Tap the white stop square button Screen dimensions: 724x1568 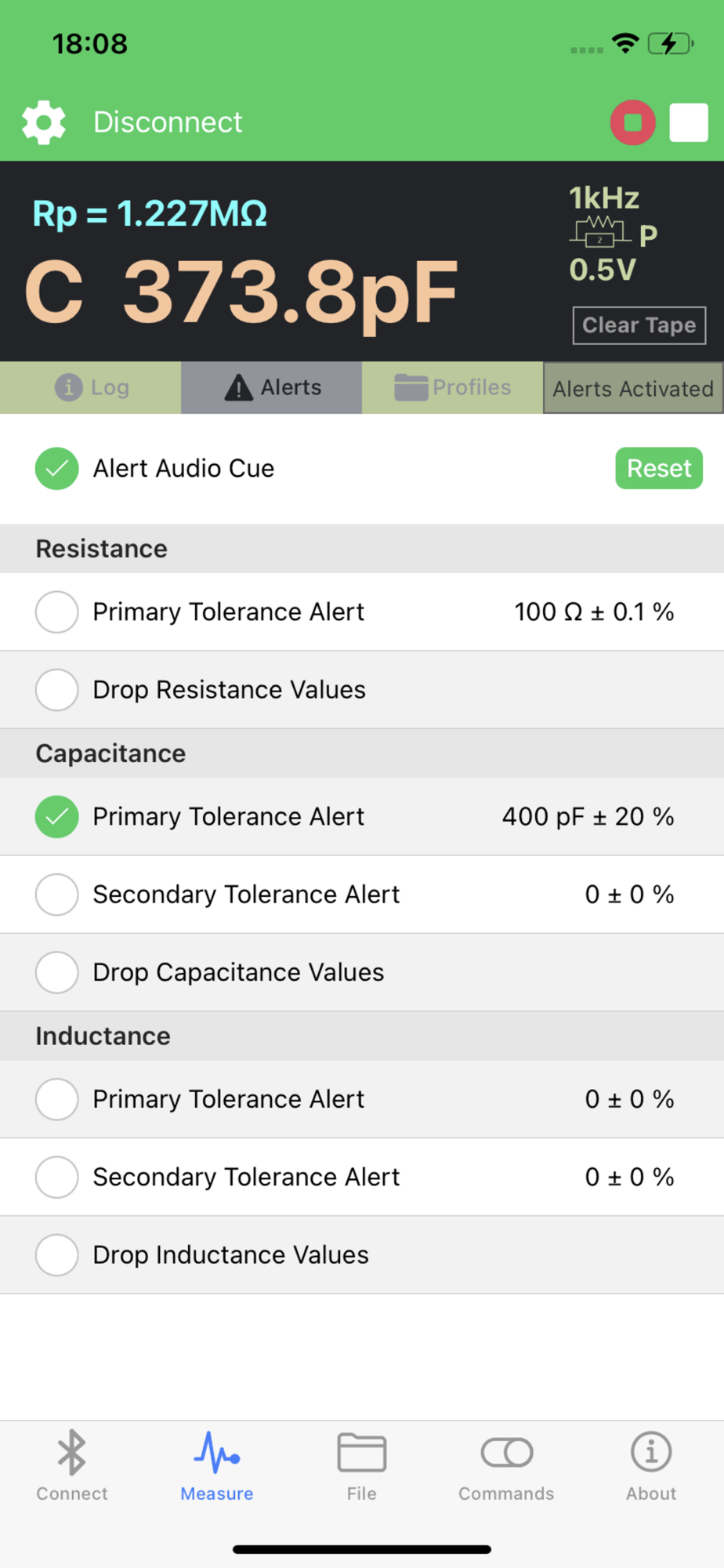pyautogui.click(x=688, y=123)
